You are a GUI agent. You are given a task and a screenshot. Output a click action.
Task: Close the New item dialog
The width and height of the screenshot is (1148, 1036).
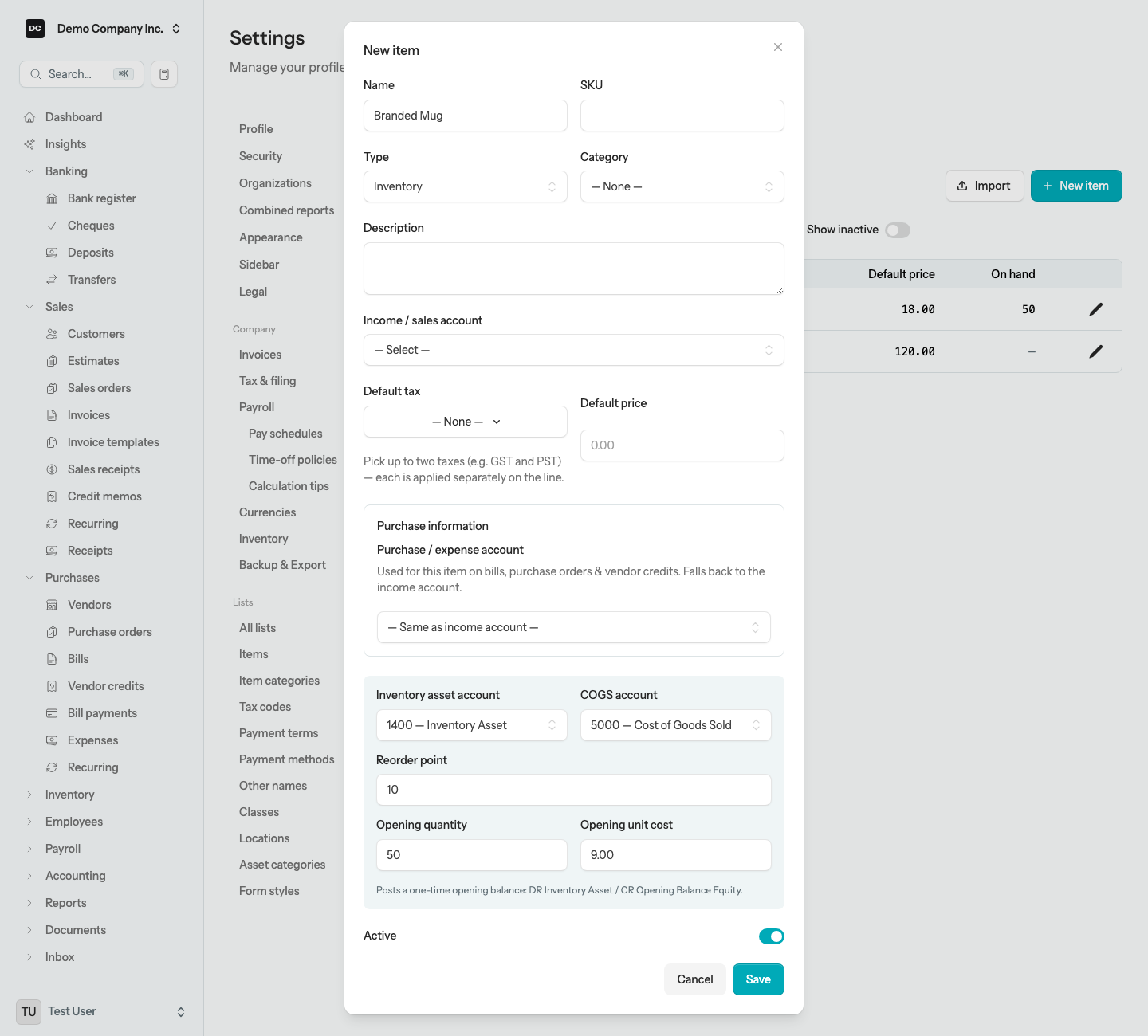coord(778,47)
